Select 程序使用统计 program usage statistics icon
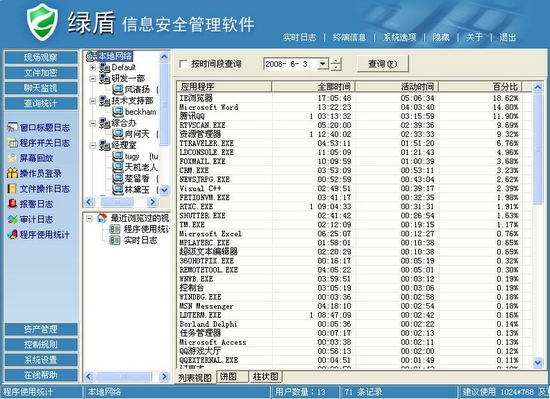Image resolution: width=550 pixels, height=399 pixels. pyautogui.click(x=13, y=235)
